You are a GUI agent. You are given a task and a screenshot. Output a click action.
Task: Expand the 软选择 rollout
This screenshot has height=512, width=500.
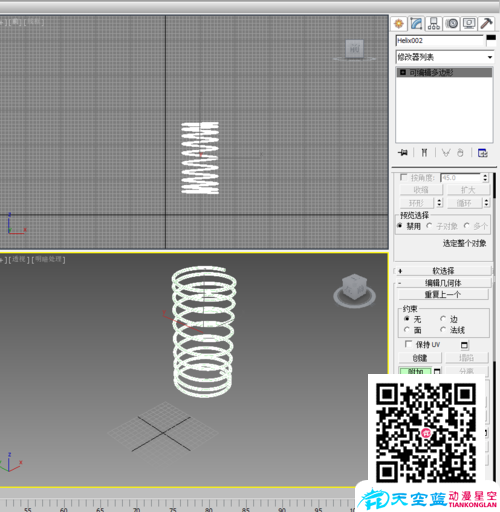pyautogui.click(x=443, y=271)
